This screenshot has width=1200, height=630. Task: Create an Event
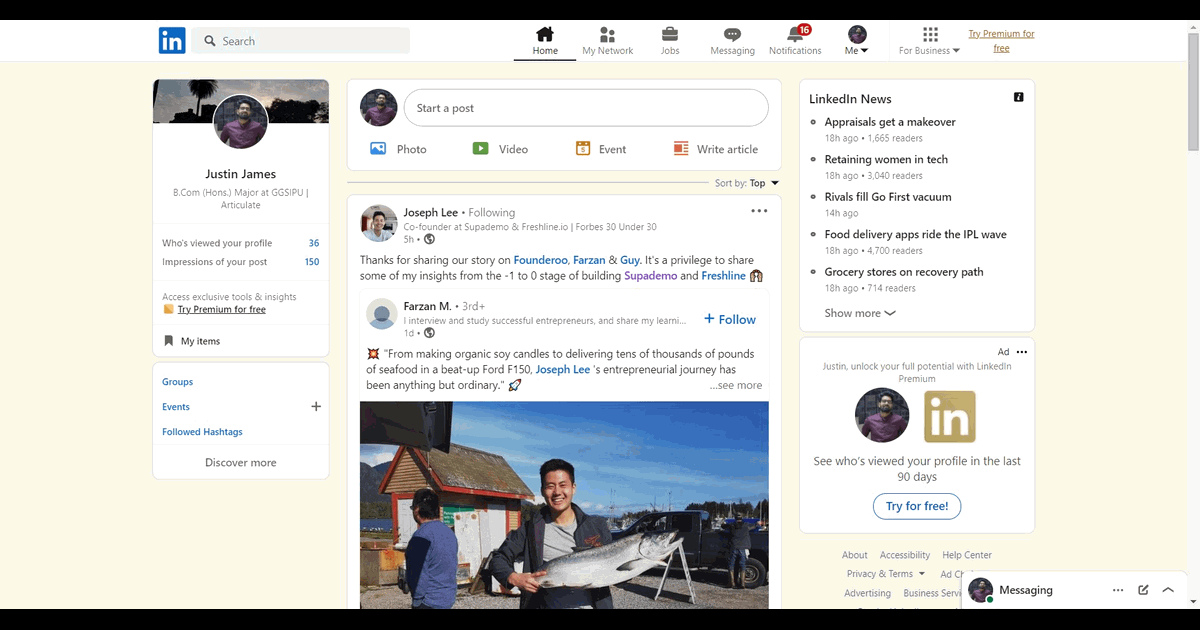pyautogui.click(x=601, y=149)
